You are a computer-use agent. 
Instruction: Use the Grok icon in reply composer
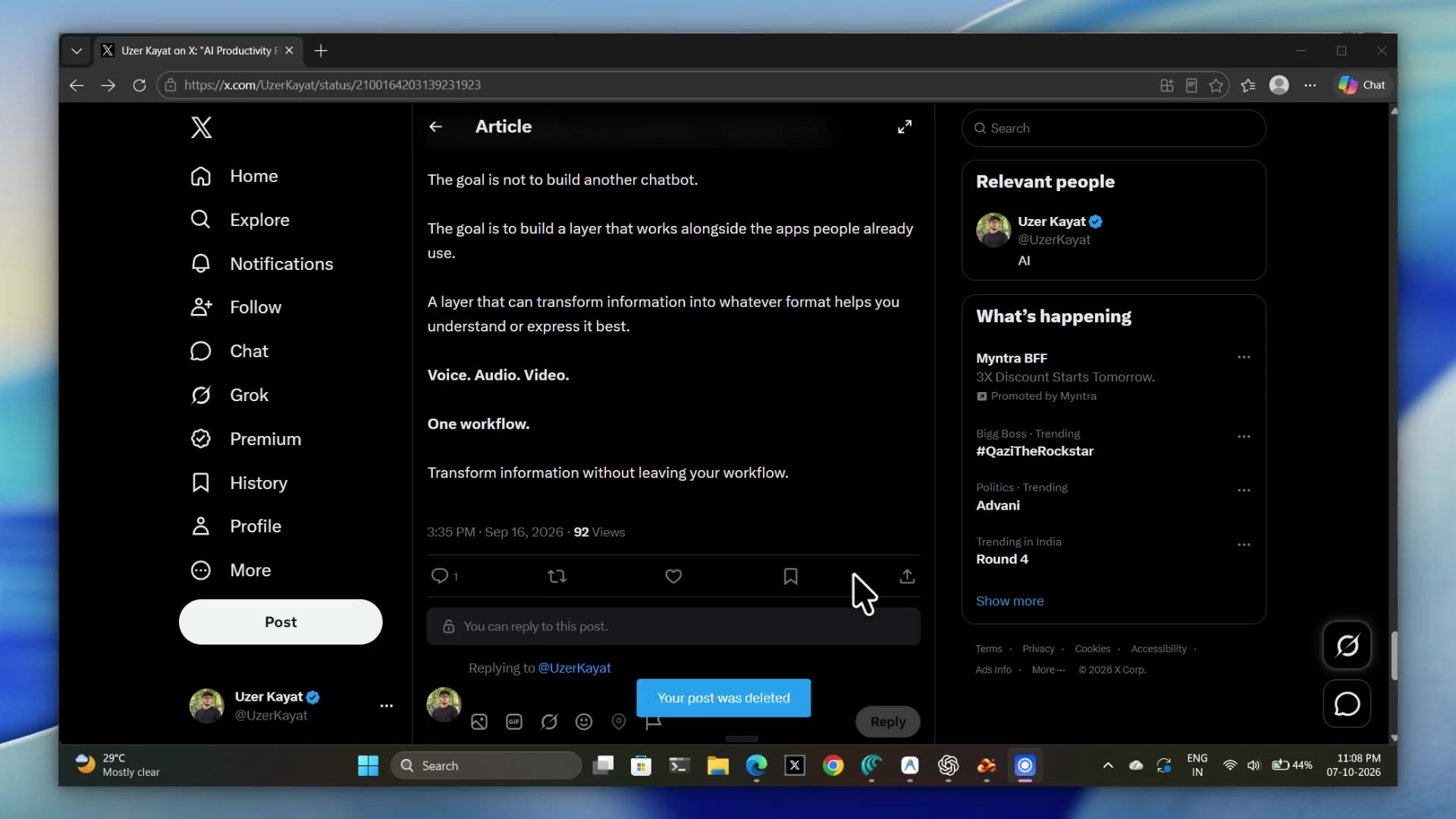549,722
